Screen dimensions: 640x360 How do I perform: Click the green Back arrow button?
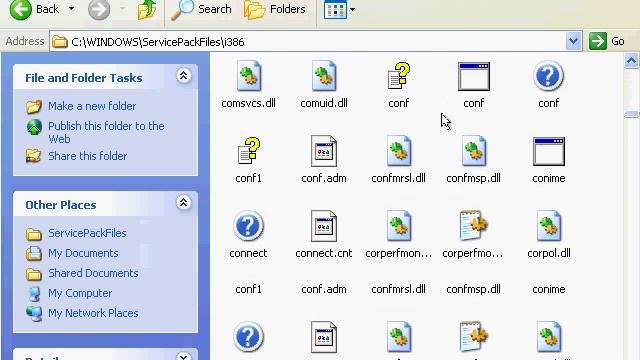20,9
